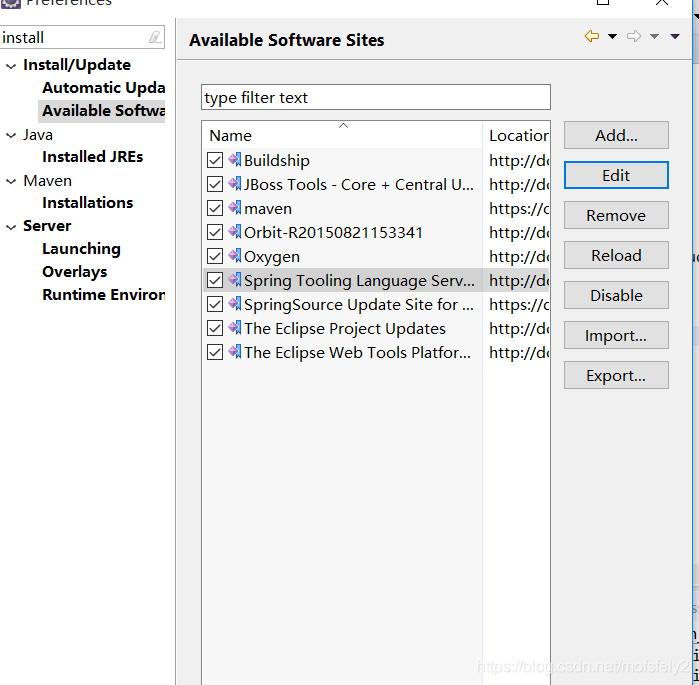Click the Import... button
The height and width of the screenshot is (685, 699).
click(x=616, y=335)
